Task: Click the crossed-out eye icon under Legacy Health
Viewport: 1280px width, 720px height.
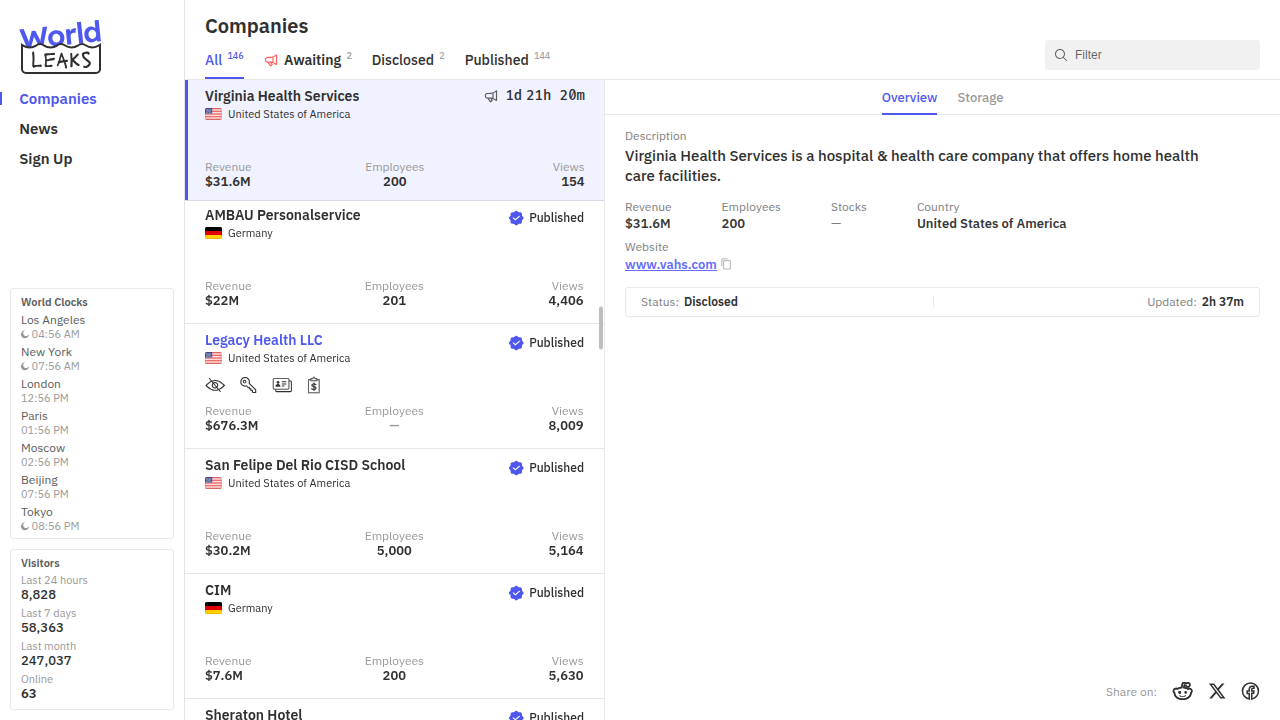Action: coord(214,385)
